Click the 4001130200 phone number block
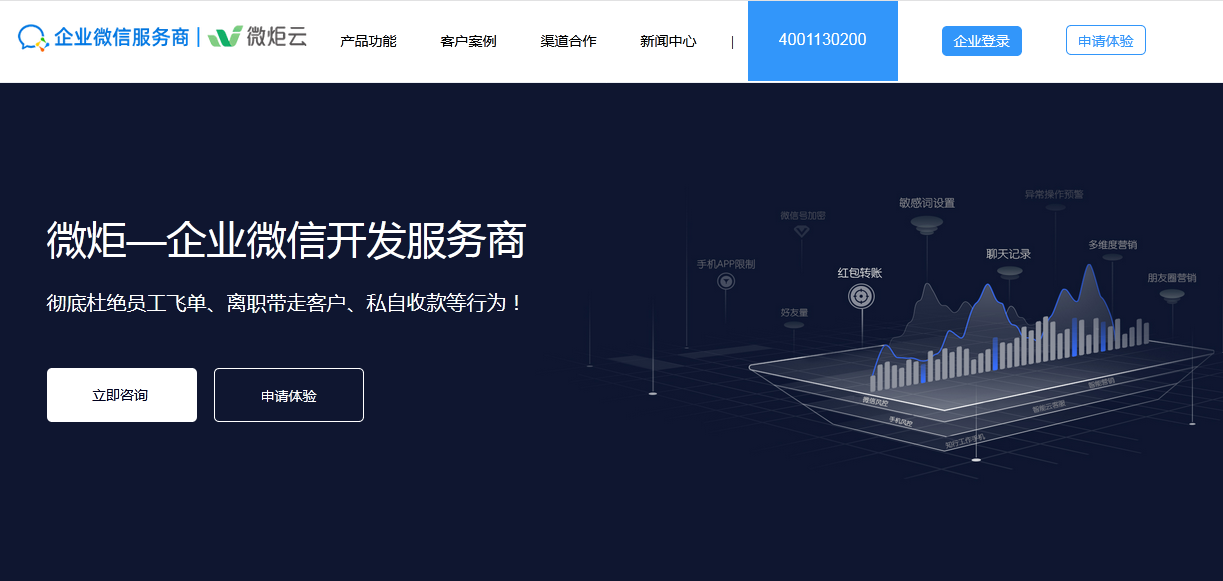The image size is (1223, 581). click(x=823, y=41)
